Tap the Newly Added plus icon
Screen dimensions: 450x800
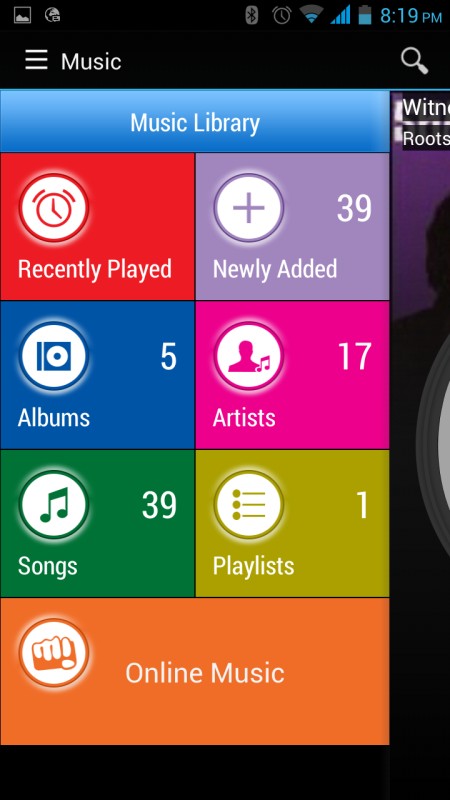pyautogui.click(x=248, y=208)
